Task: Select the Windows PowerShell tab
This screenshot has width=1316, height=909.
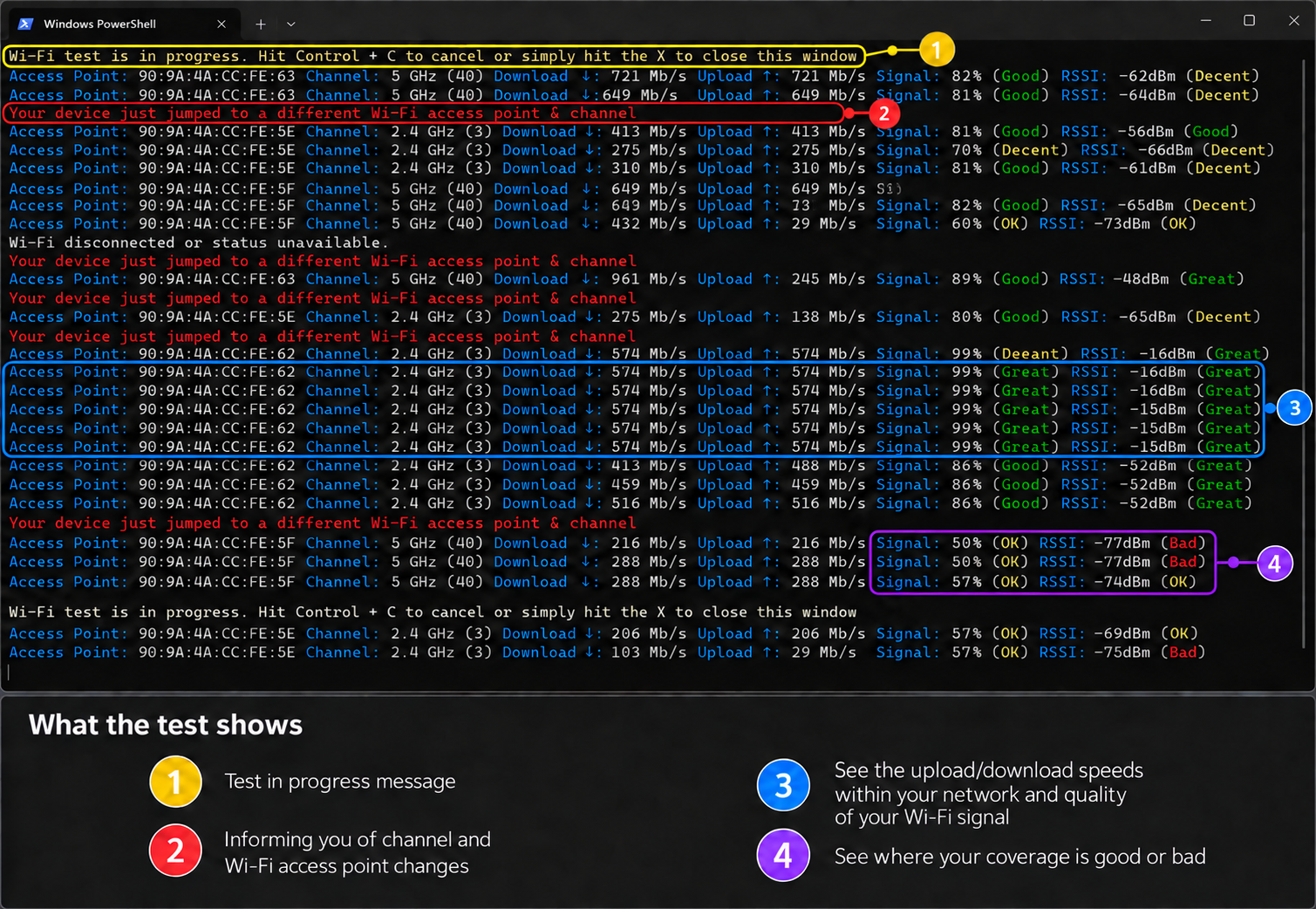Action: pos(122,24)
